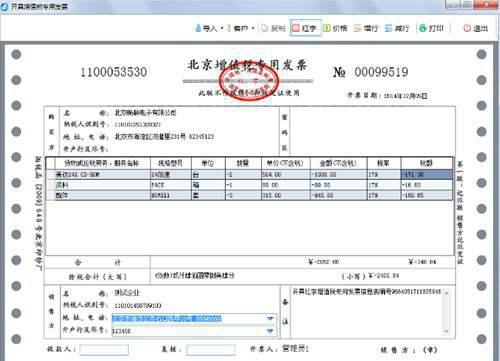500x361 pixels.
Task: Click the 小写 lowercase total amount value
Action: (x=384, y=276)
